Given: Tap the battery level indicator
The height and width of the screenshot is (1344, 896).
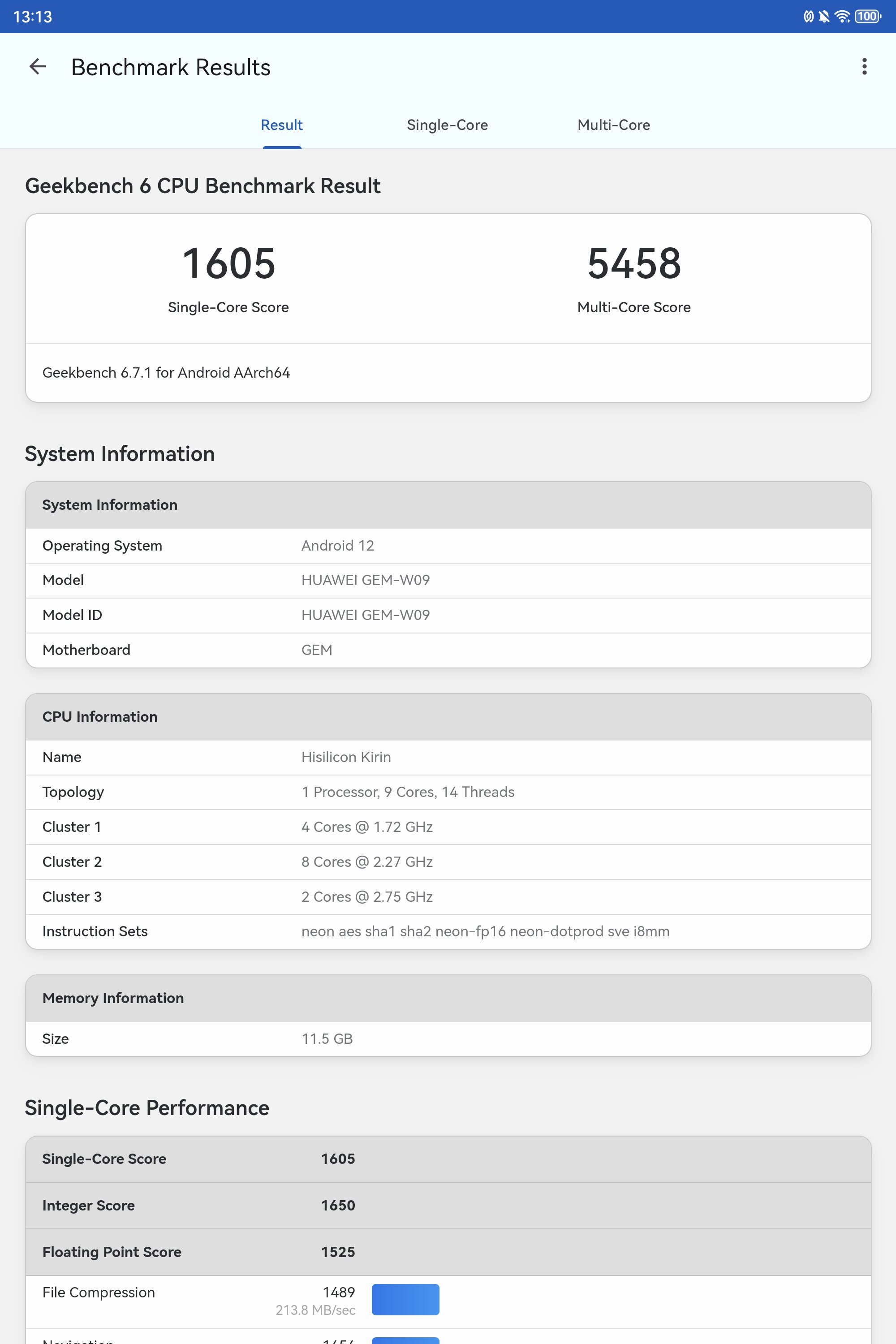Looking at the screenshot, I should [867, 16].
